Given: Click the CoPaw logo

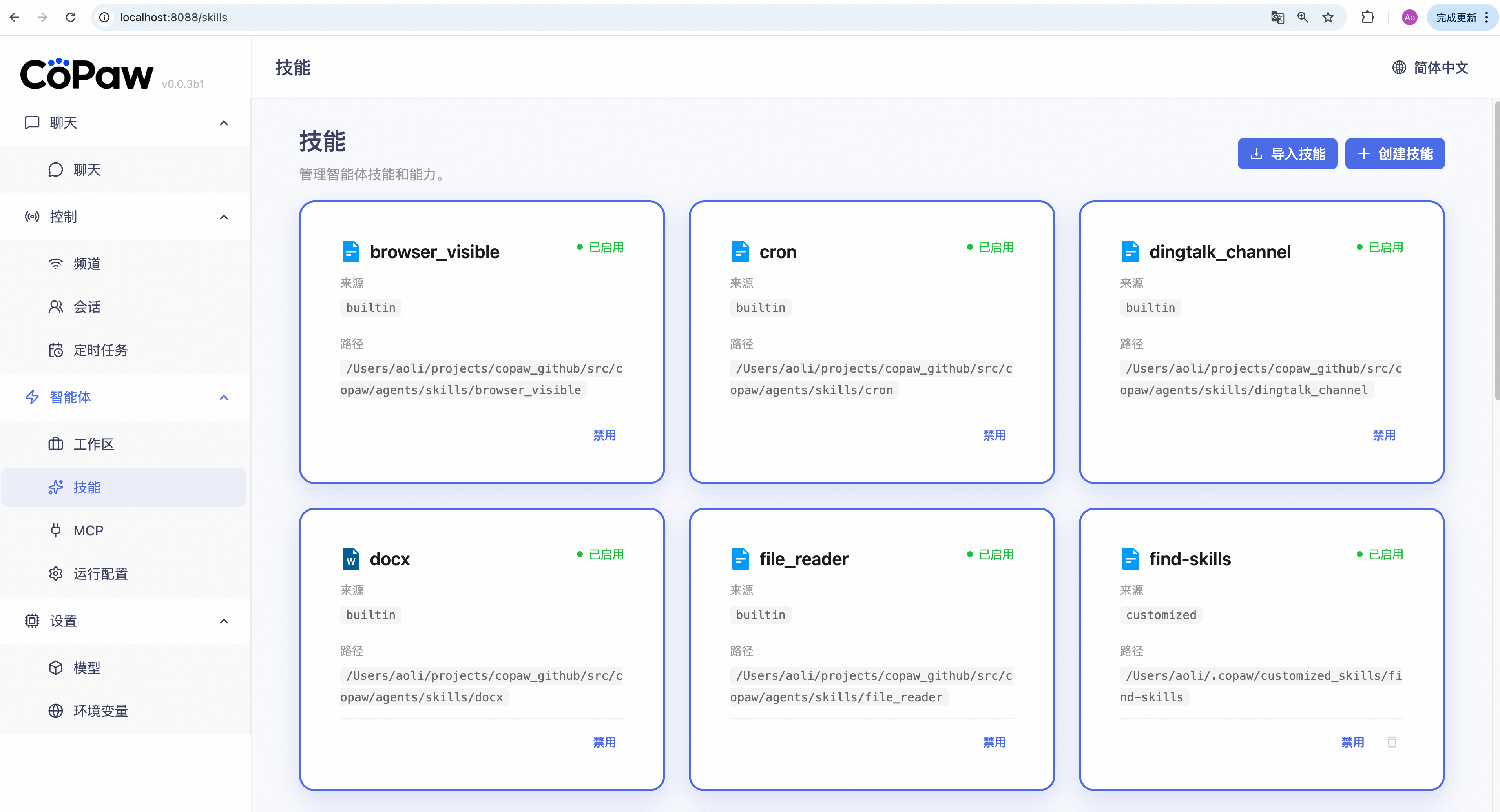Looking at the screenshot, I should pos(87,74).
